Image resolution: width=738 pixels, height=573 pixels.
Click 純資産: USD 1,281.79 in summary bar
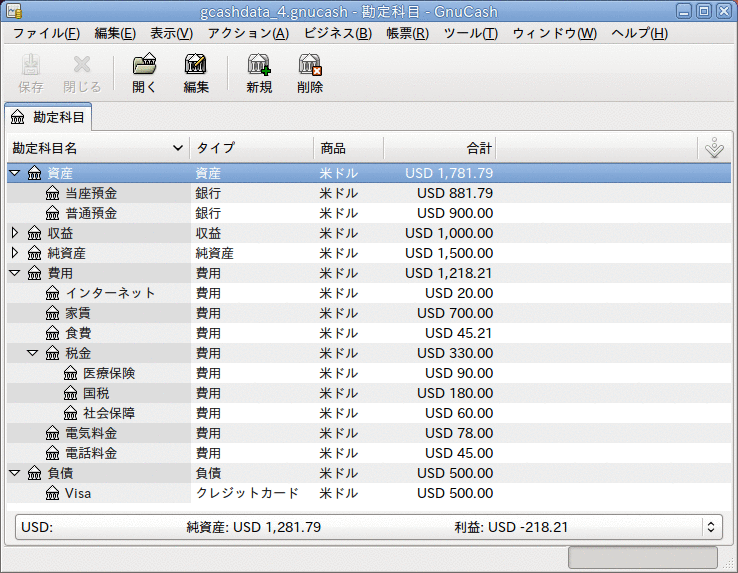254,527
